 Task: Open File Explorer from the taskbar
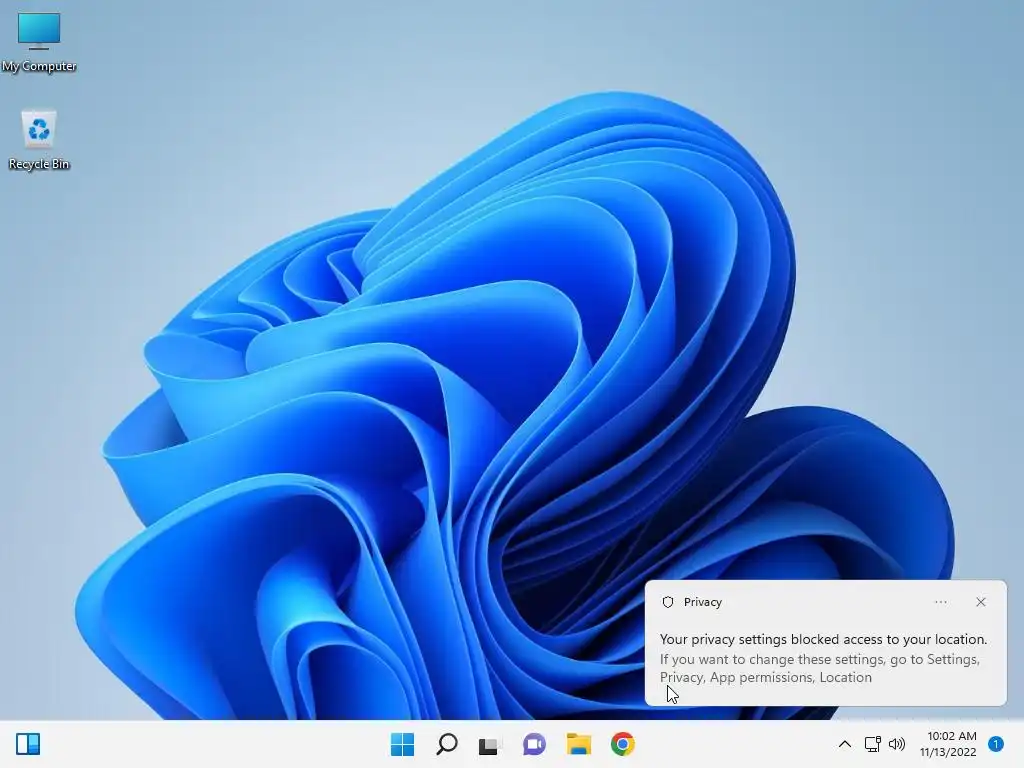pyautogui.click(x=579, y=744)
